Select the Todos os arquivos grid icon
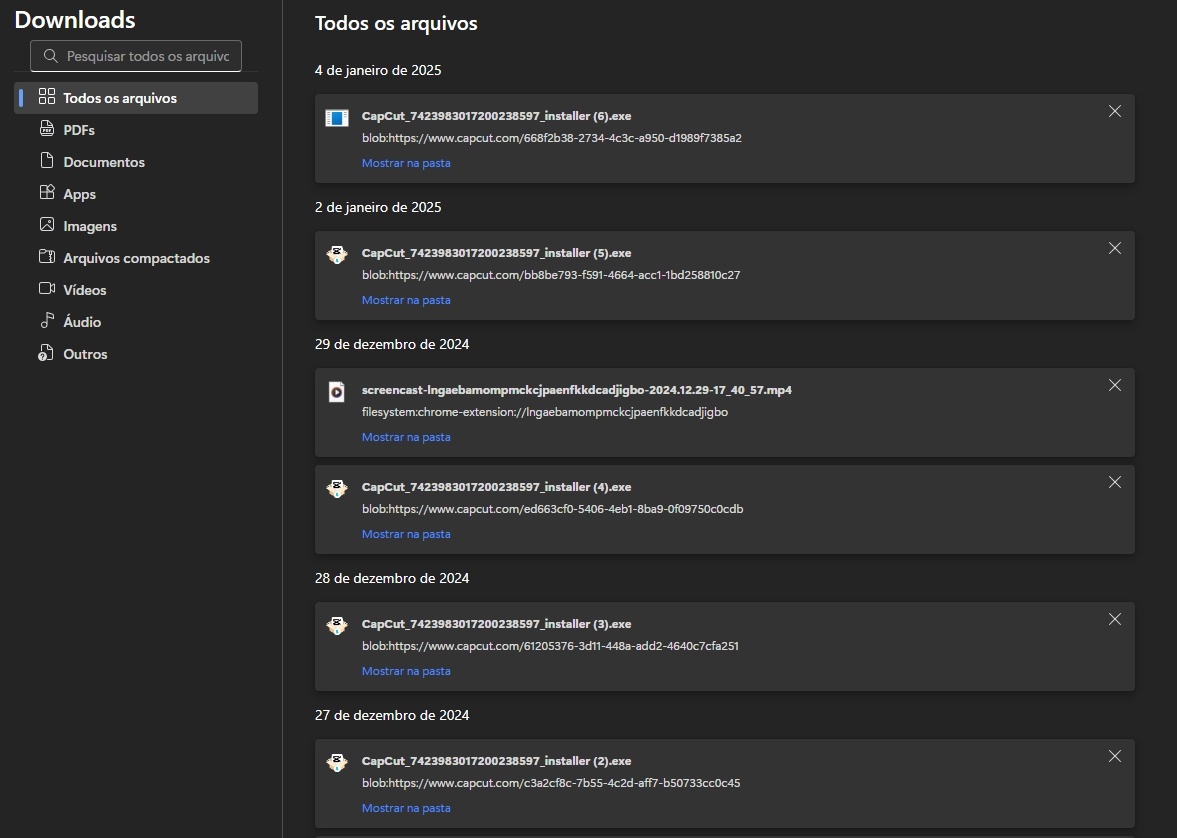Image resolution: width=1177 pixels, height=838 pixels. (47, 97)
